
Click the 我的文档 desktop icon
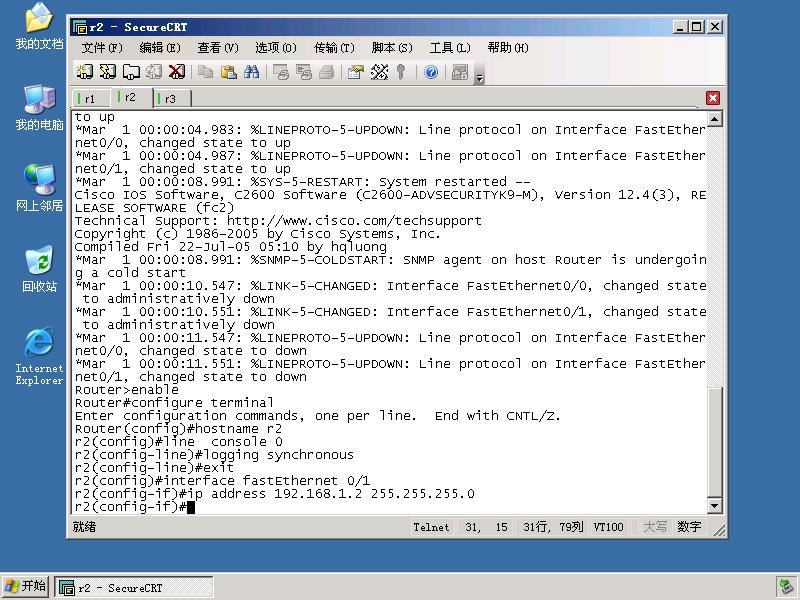39,27
